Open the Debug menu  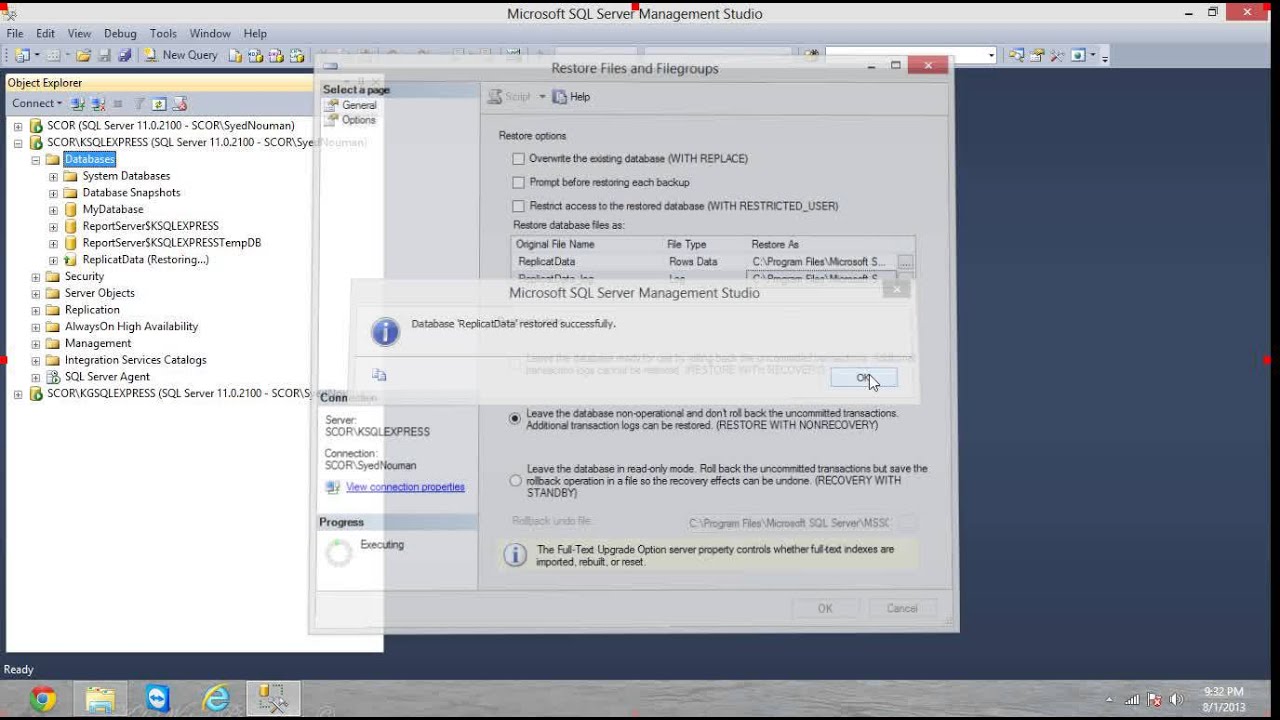120,34
